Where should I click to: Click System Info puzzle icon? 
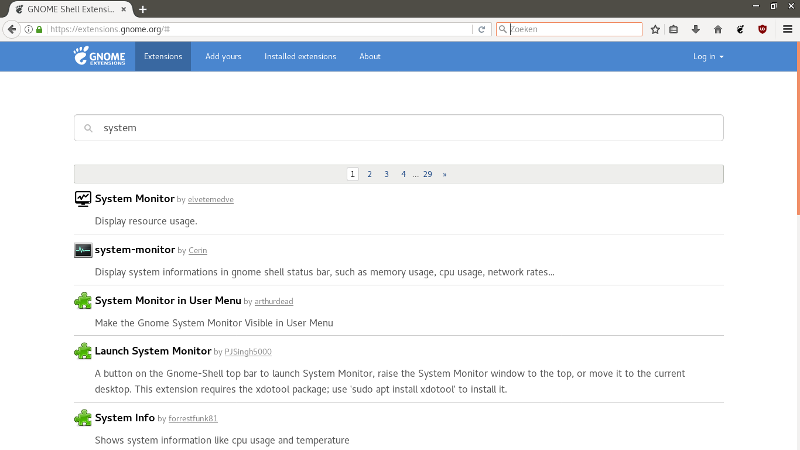click(83, 418)
